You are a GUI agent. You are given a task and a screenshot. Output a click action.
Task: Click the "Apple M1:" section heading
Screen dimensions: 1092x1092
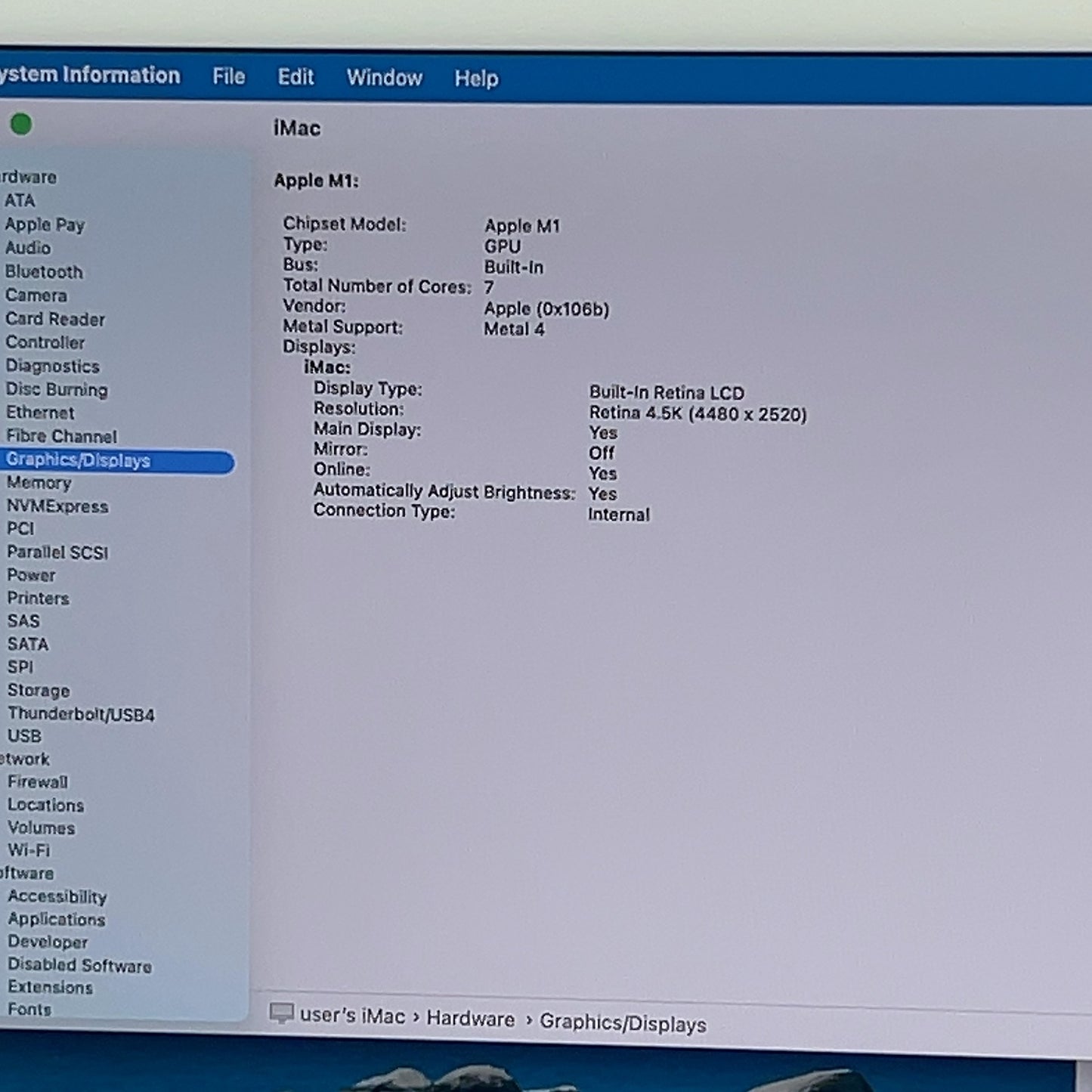coord(316,181)
